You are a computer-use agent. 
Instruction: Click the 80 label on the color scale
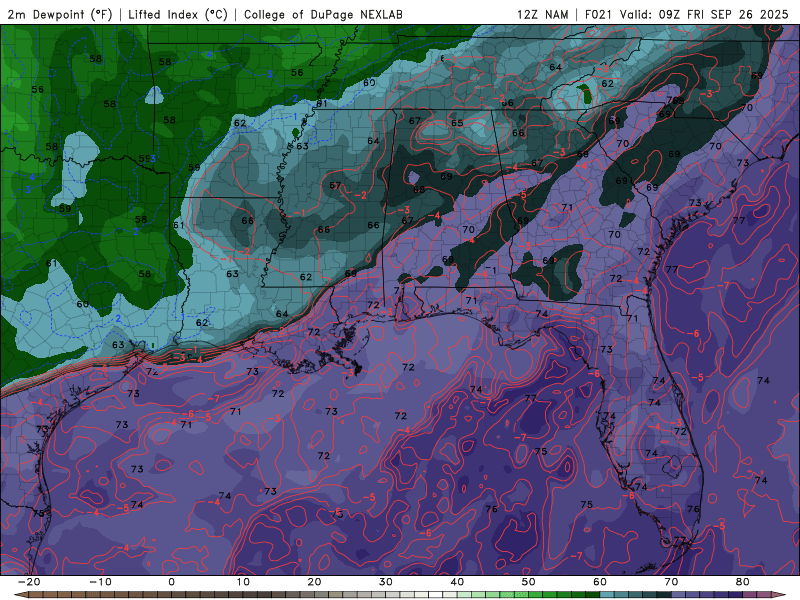pyautogui.click(x=743, y=582)
